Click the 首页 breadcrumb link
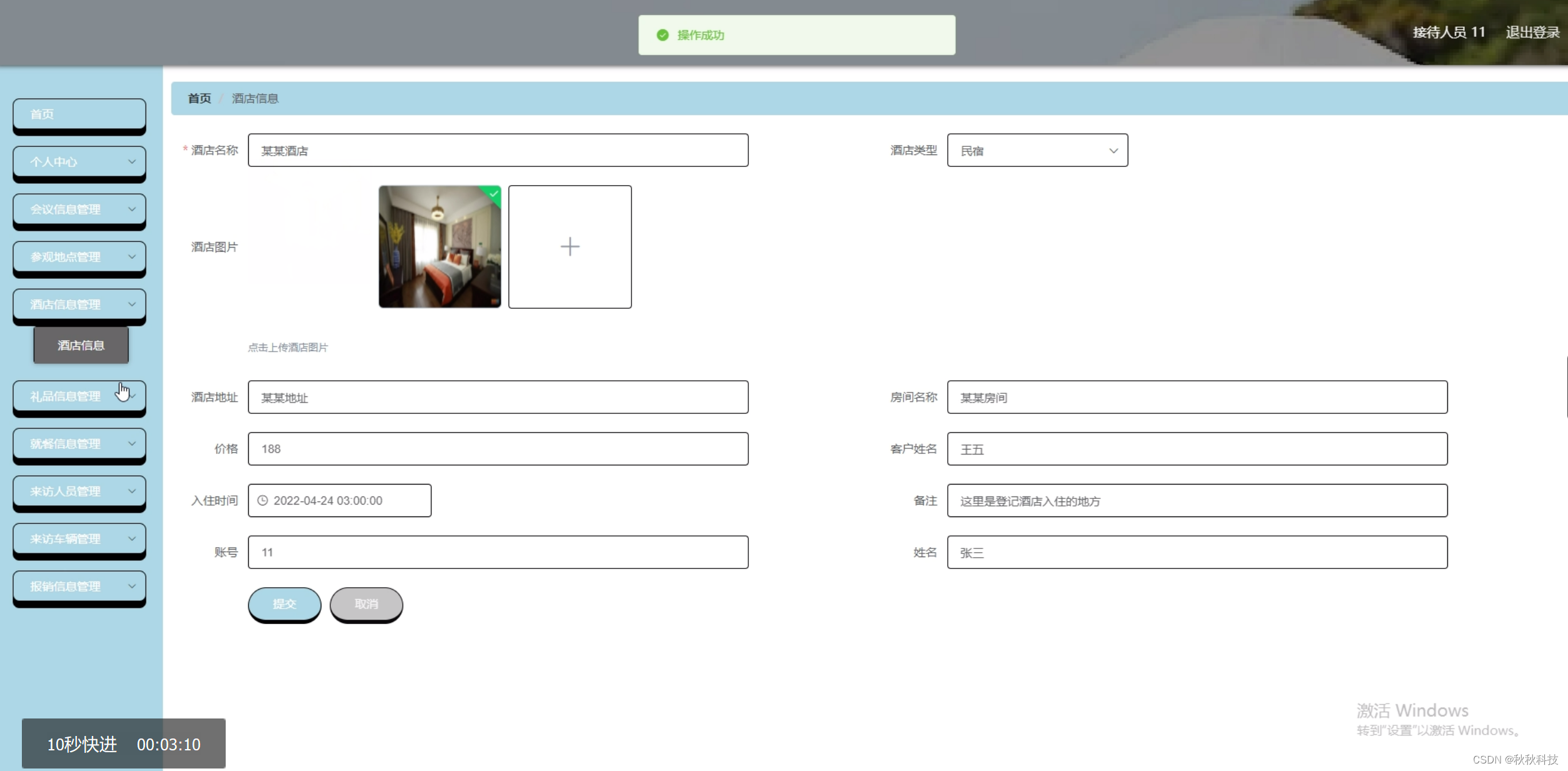 coord(198,98)
